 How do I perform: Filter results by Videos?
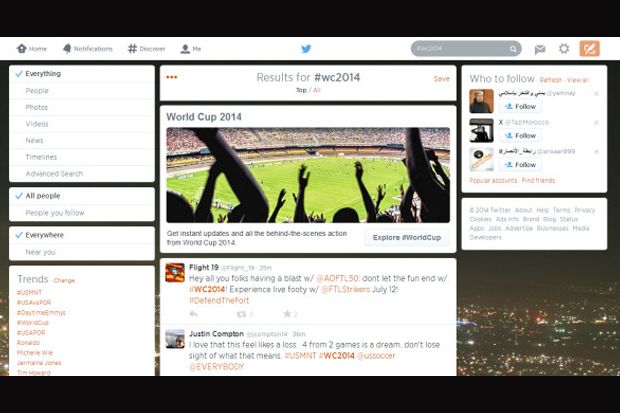coord(82,124)
